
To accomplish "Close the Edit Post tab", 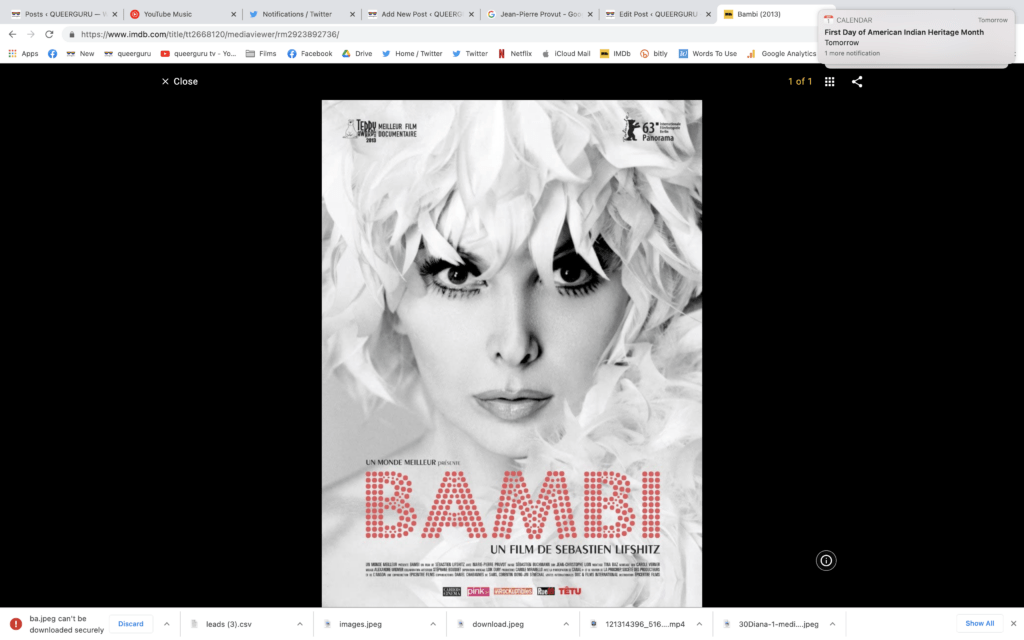I will click(x=709, y=14).
